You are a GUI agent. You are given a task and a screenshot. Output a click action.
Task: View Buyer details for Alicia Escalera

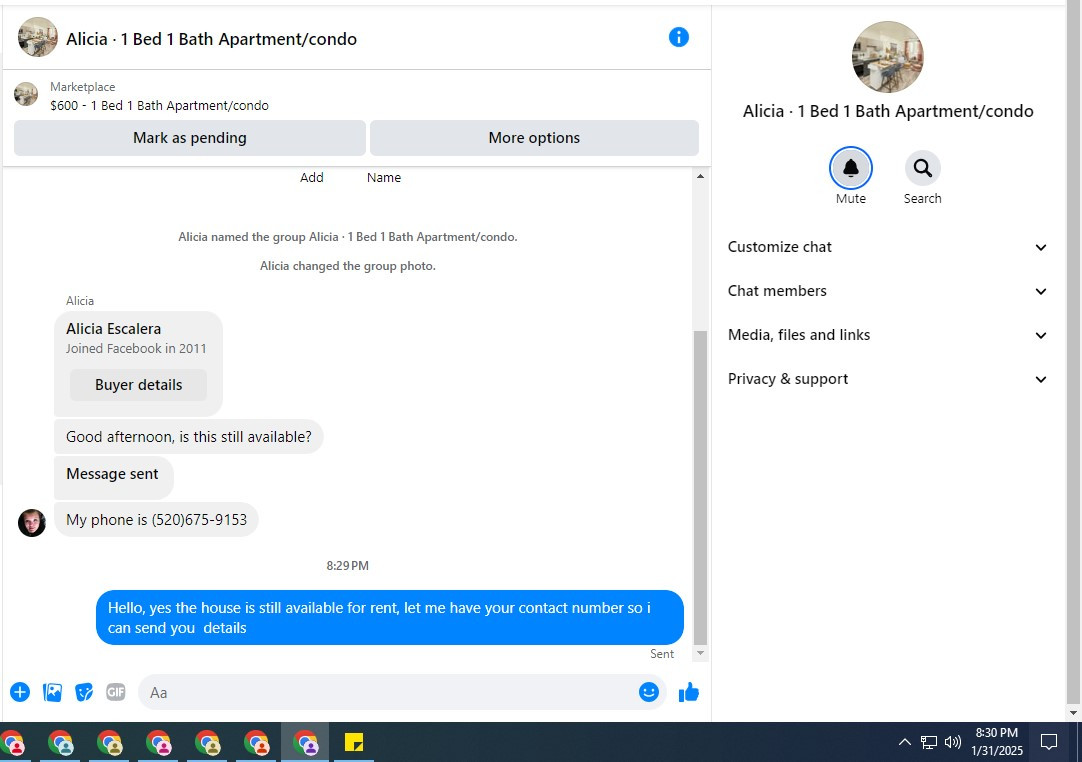click(x=138, y=384)
